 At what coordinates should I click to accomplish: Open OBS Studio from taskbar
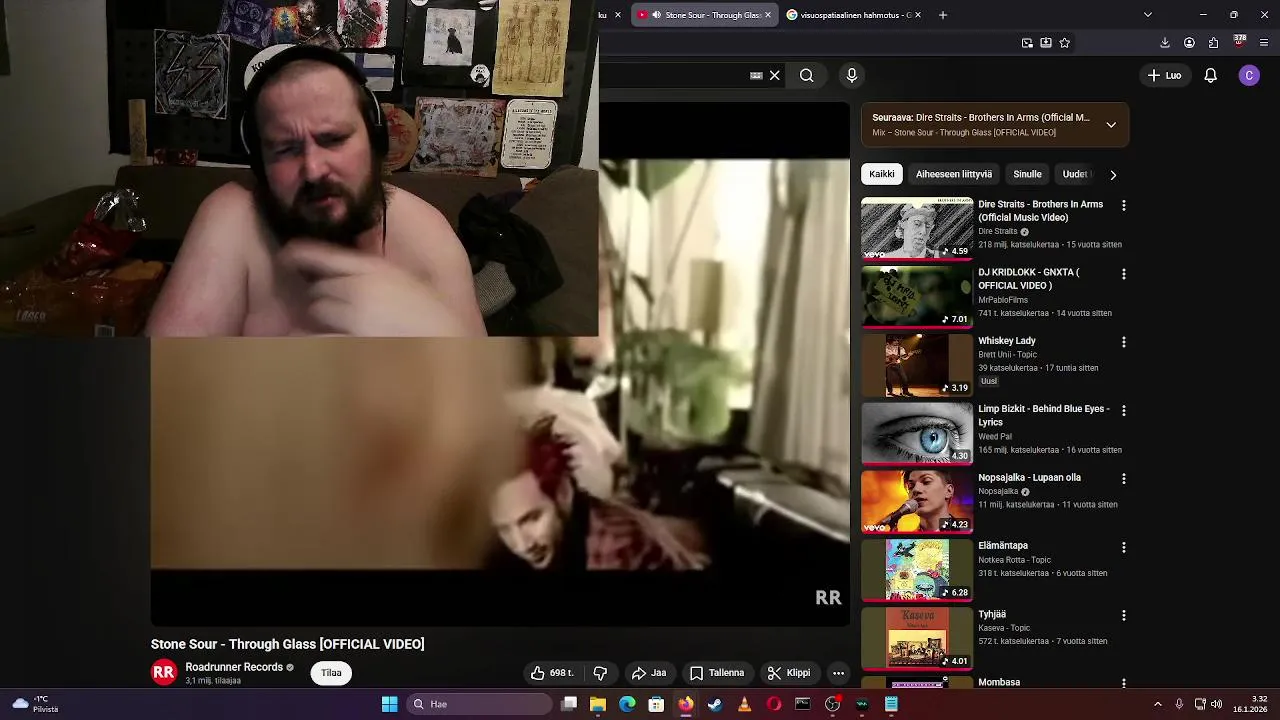(x=832, y=704)
